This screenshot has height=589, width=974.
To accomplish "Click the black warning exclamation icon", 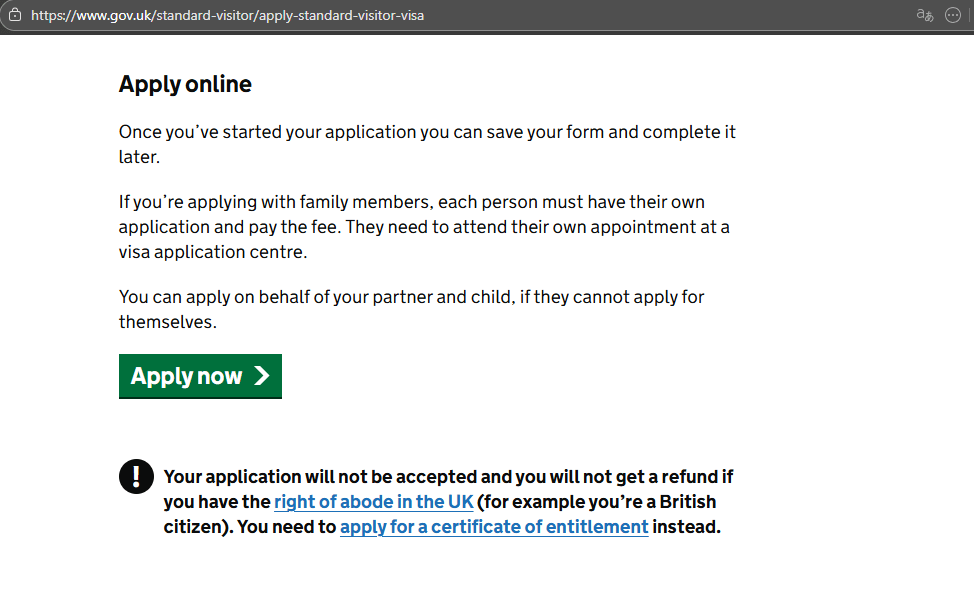I will click(x=136, y=476).
